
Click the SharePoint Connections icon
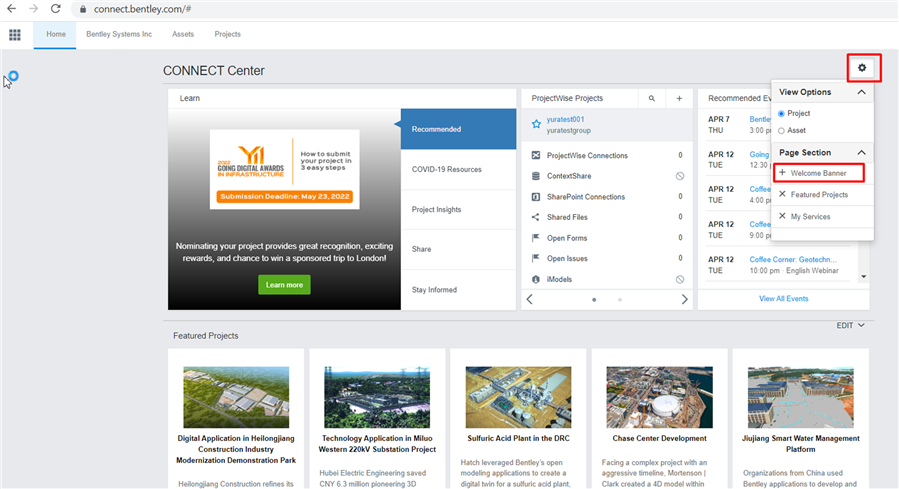[x=536, y=197]
